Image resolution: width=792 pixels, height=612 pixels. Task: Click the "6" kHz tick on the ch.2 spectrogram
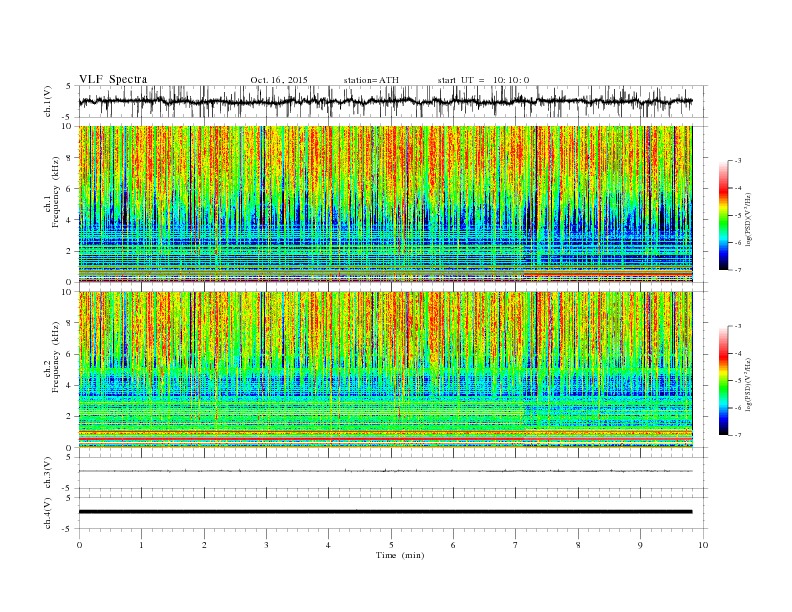click(70, 354)
